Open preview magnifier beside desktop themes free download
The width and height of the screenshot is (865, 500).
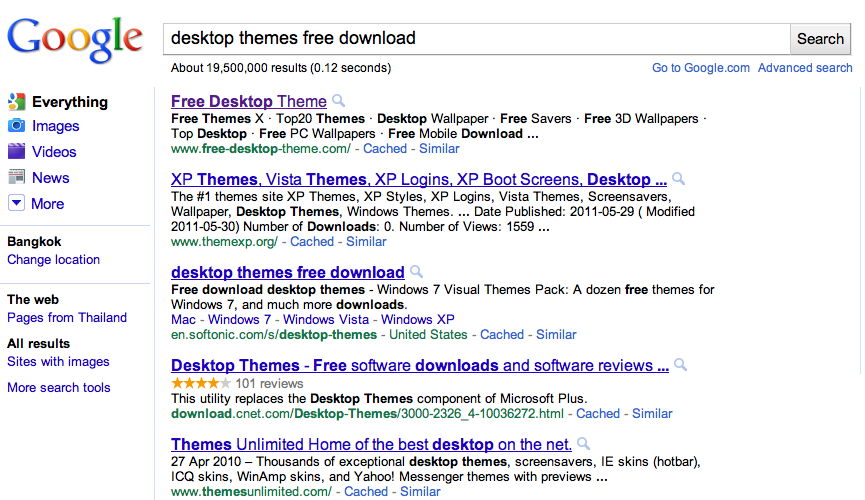point(417,271)
